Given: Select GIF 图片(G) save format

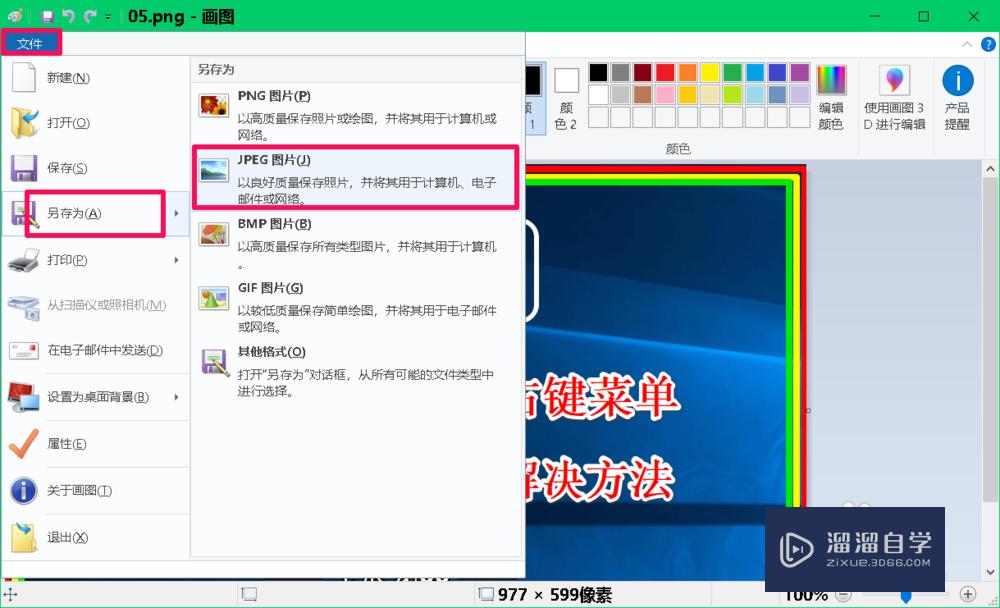Looking at the screenshot, I should point(356,307).
